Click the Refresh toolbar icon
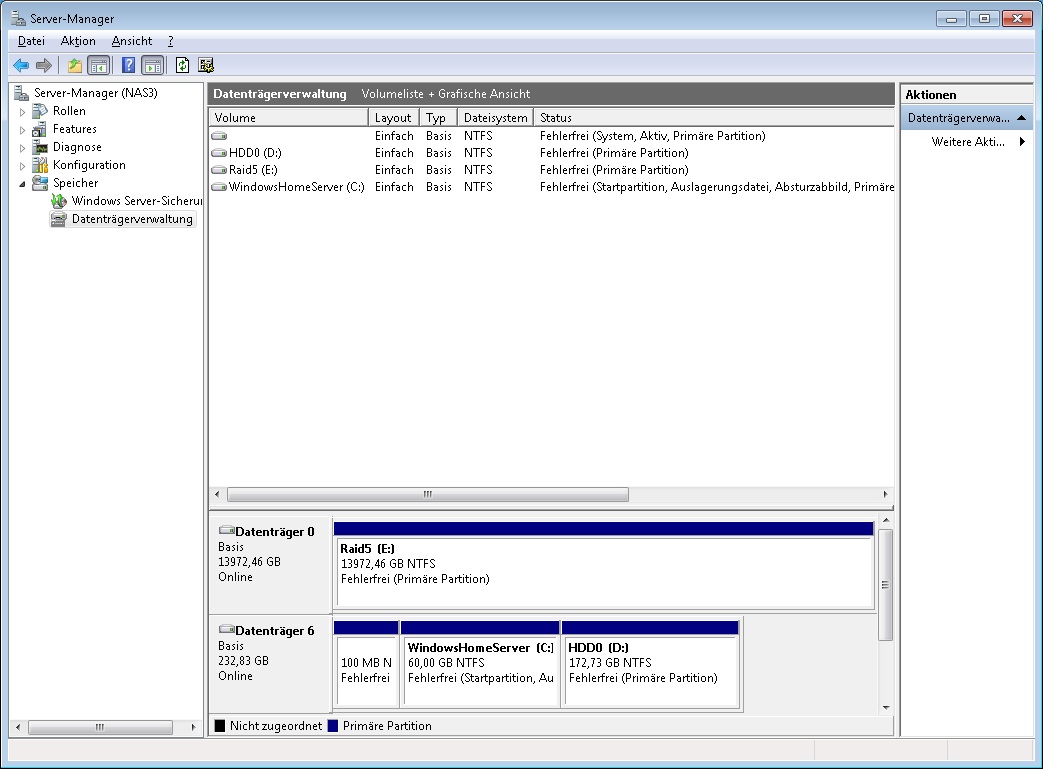Screen dimensions: 1043x769 pyautogui.click(x=182, y=65)
